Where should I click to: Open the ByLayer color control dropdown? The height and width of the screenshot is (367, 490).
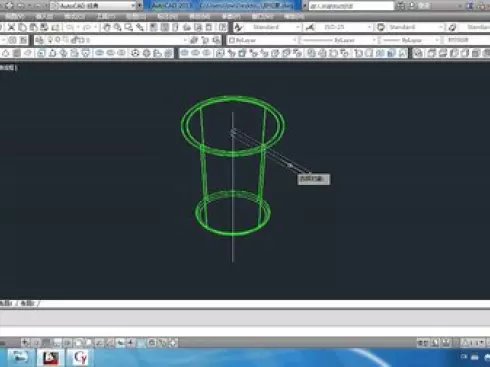262,40
